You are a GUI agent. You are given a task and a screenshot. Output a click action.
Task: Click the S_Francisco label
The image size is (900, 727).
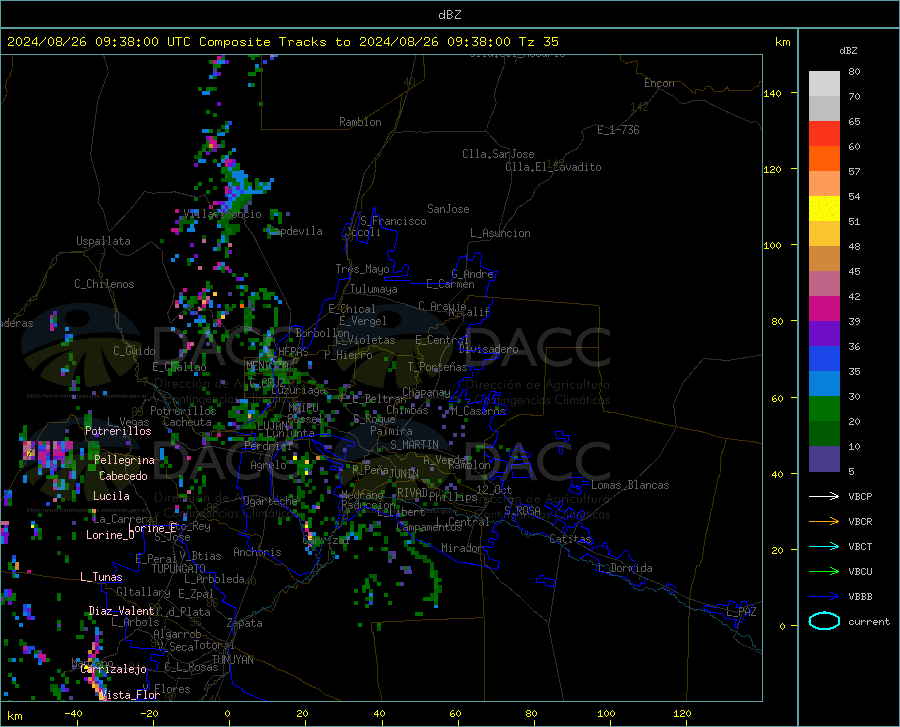pyautogui.click(x=393, y=221)
